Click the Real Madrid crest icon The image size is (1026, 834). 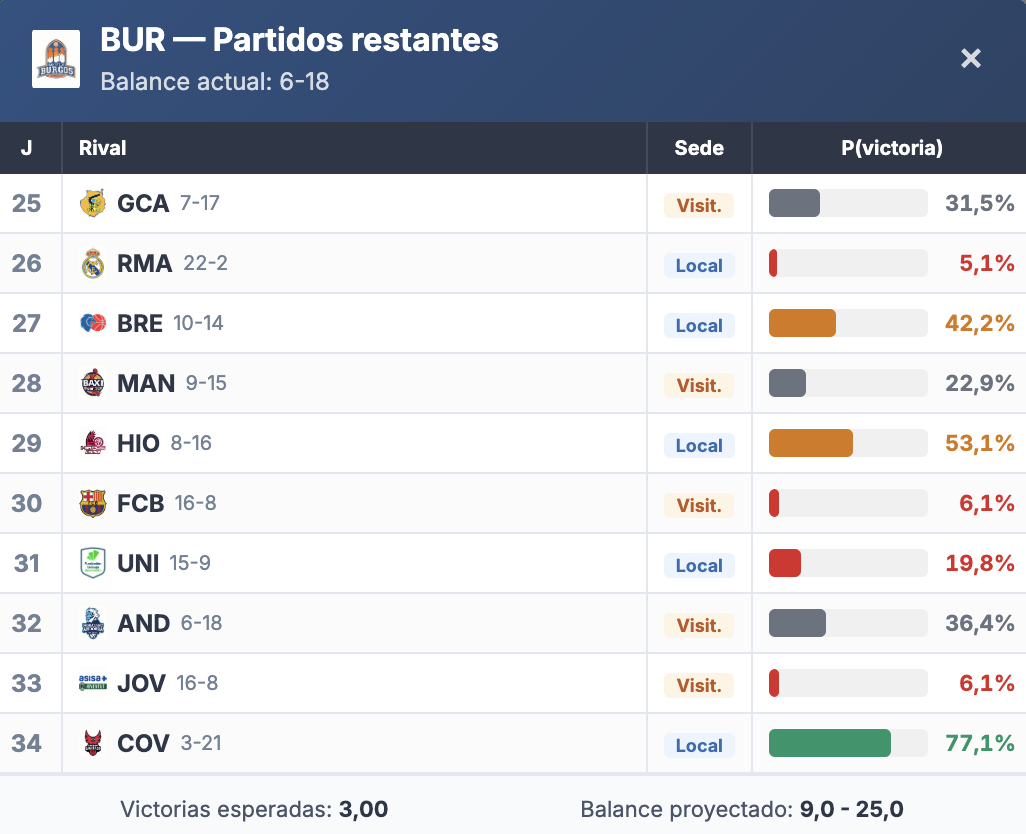pyautogui.click(x=93, y=263)
